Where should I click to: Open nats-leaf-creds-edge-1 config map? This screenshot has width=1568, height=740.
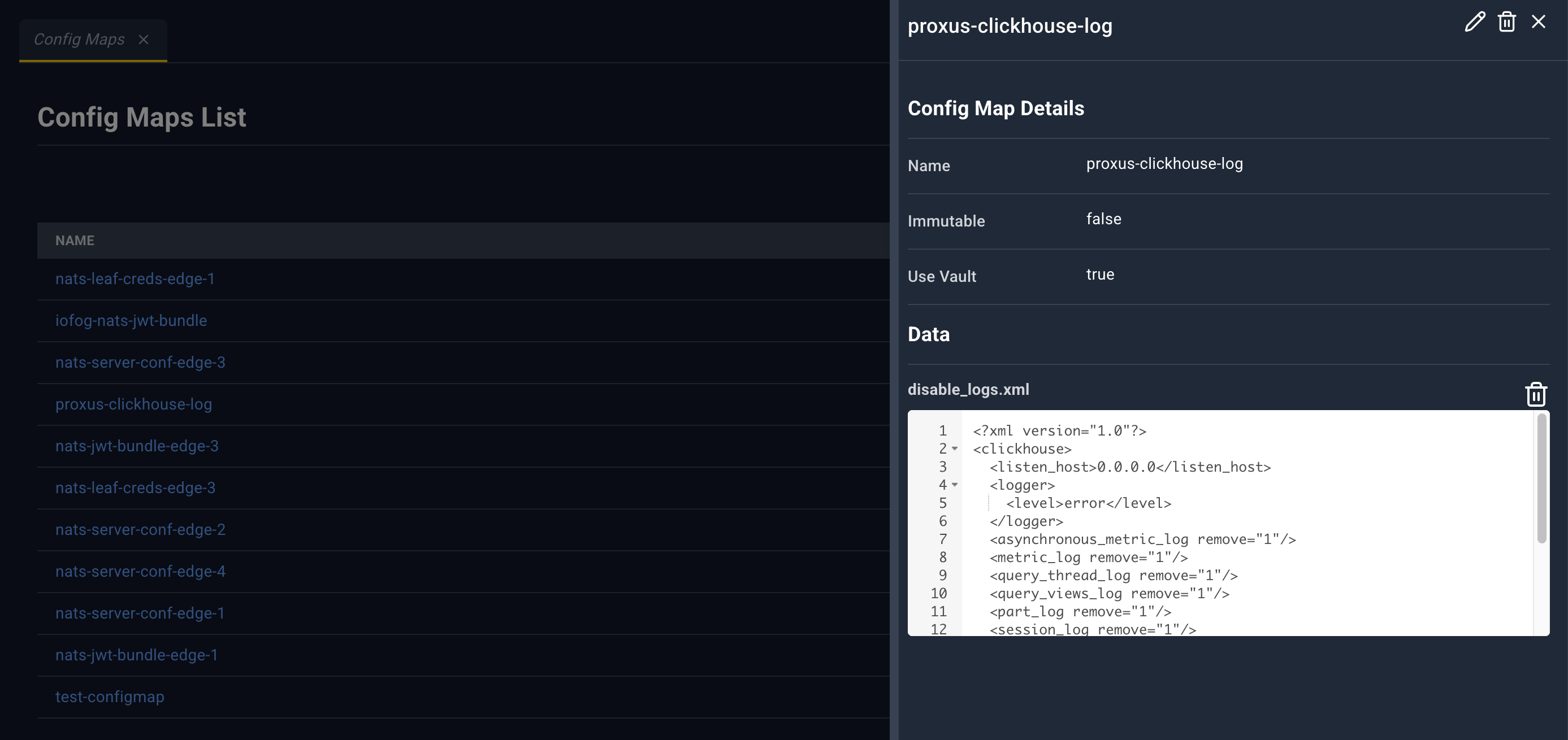point(135,278)
